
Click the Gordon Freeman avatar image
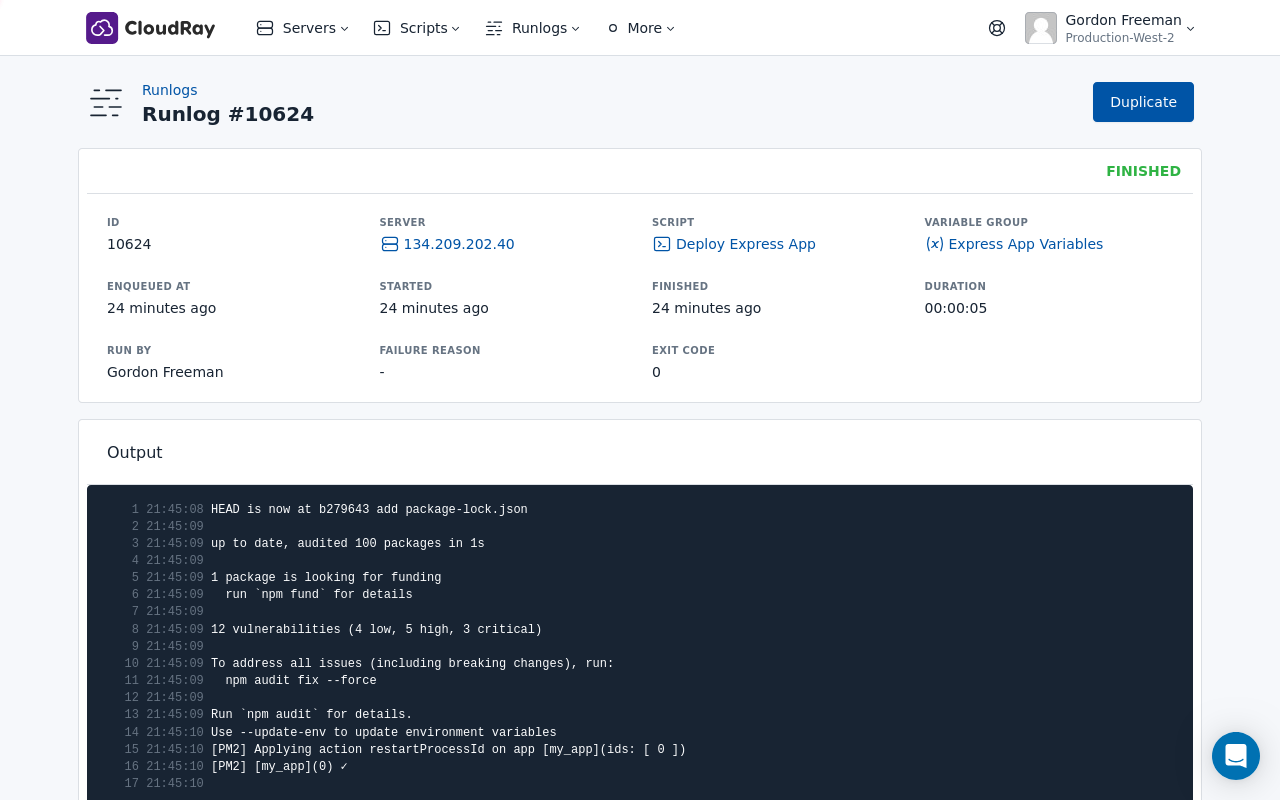pyautogui.click(x=1040, y=28)
